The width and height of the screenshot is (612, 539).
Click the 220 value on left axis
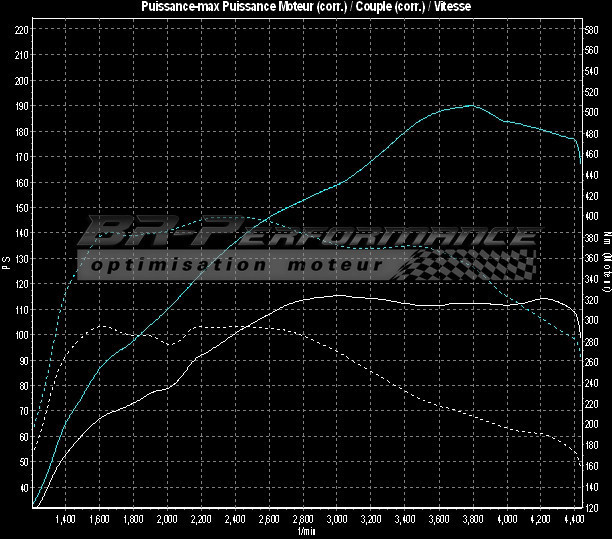pyautogui.click(x=21, y=30)
